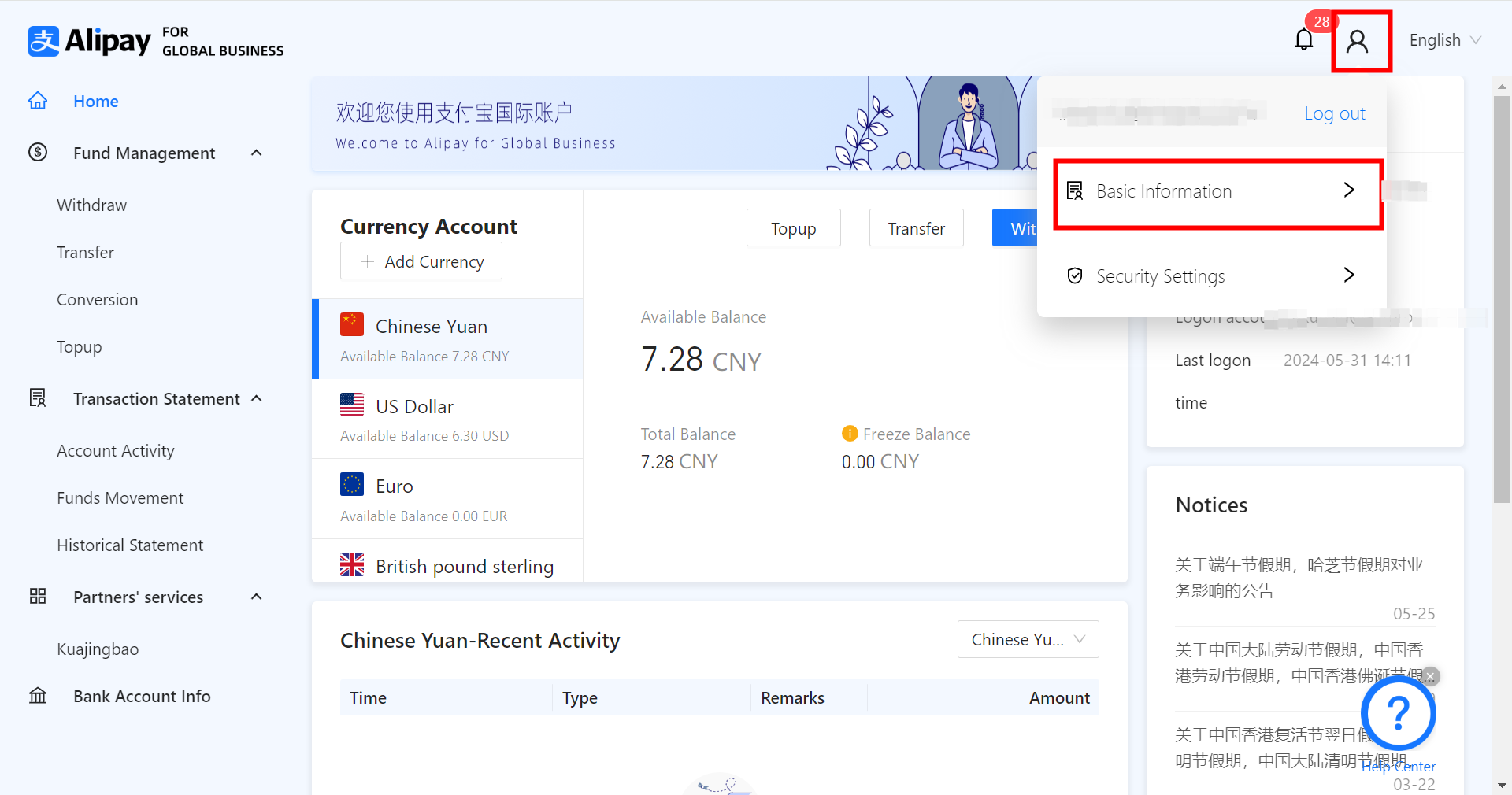Click the page vertical scrollbar

[x=1502, y=299]
